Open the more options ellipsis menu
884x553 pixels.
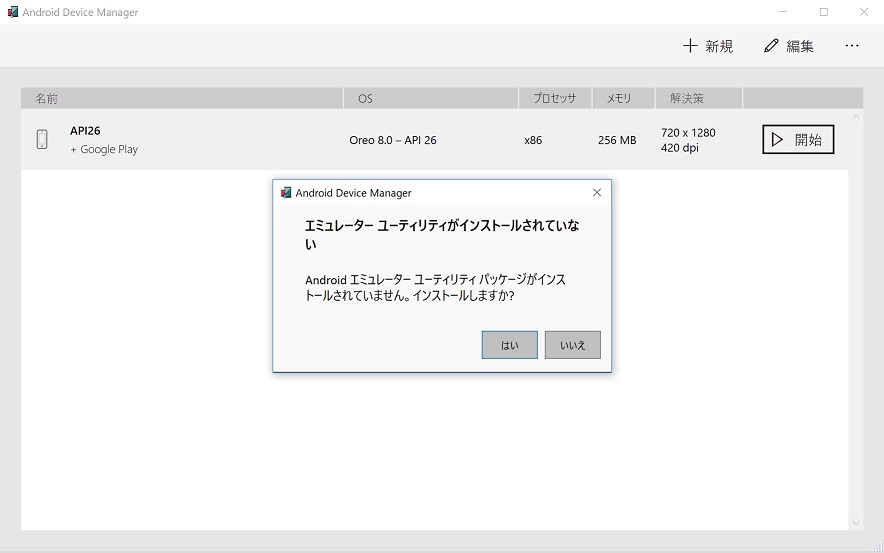coord(852,46)
